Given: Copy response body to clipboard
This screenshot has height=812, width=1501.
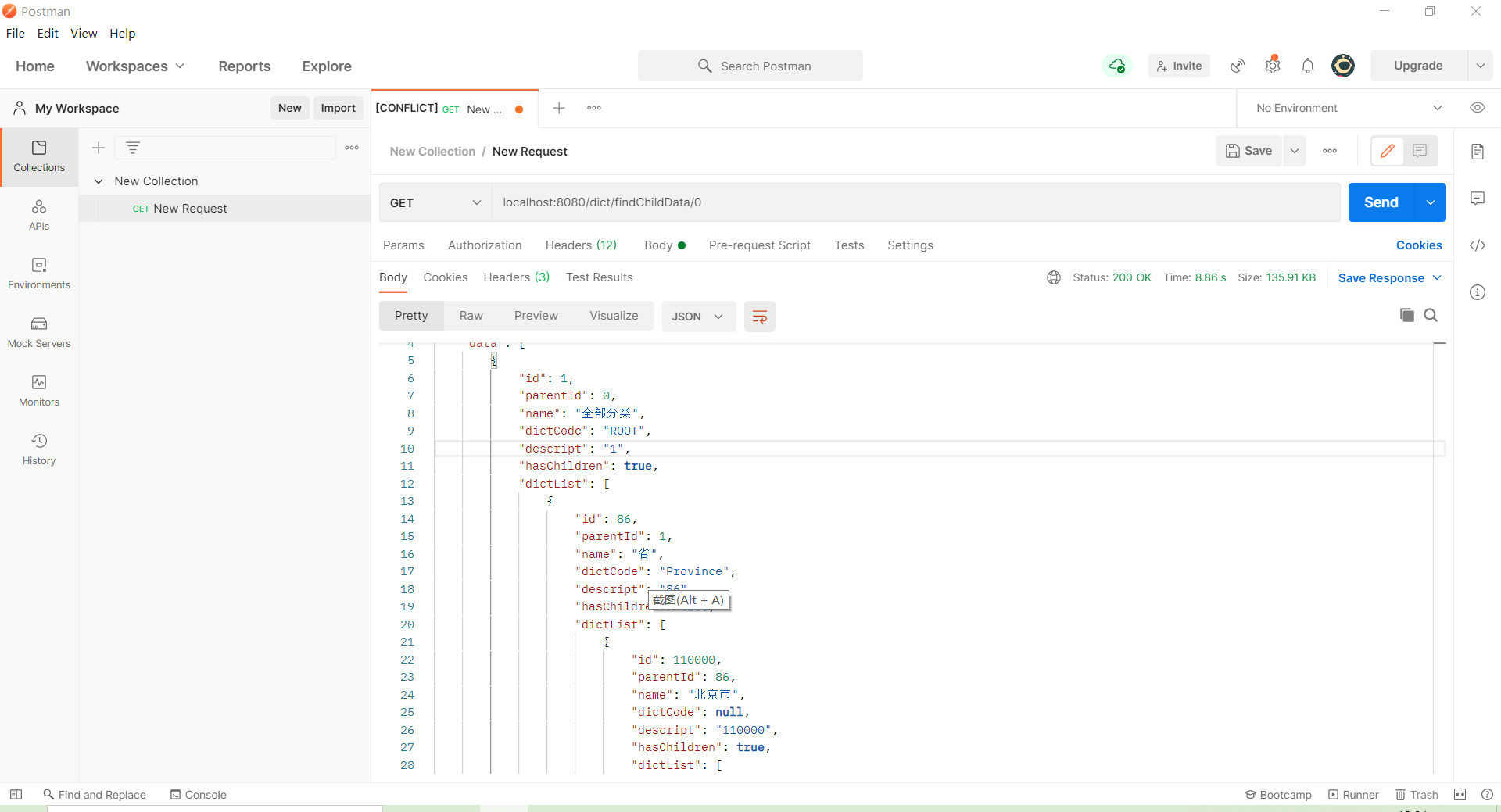Looking at the screenshot, I should pyautogui.click(x=1406, y=315).
